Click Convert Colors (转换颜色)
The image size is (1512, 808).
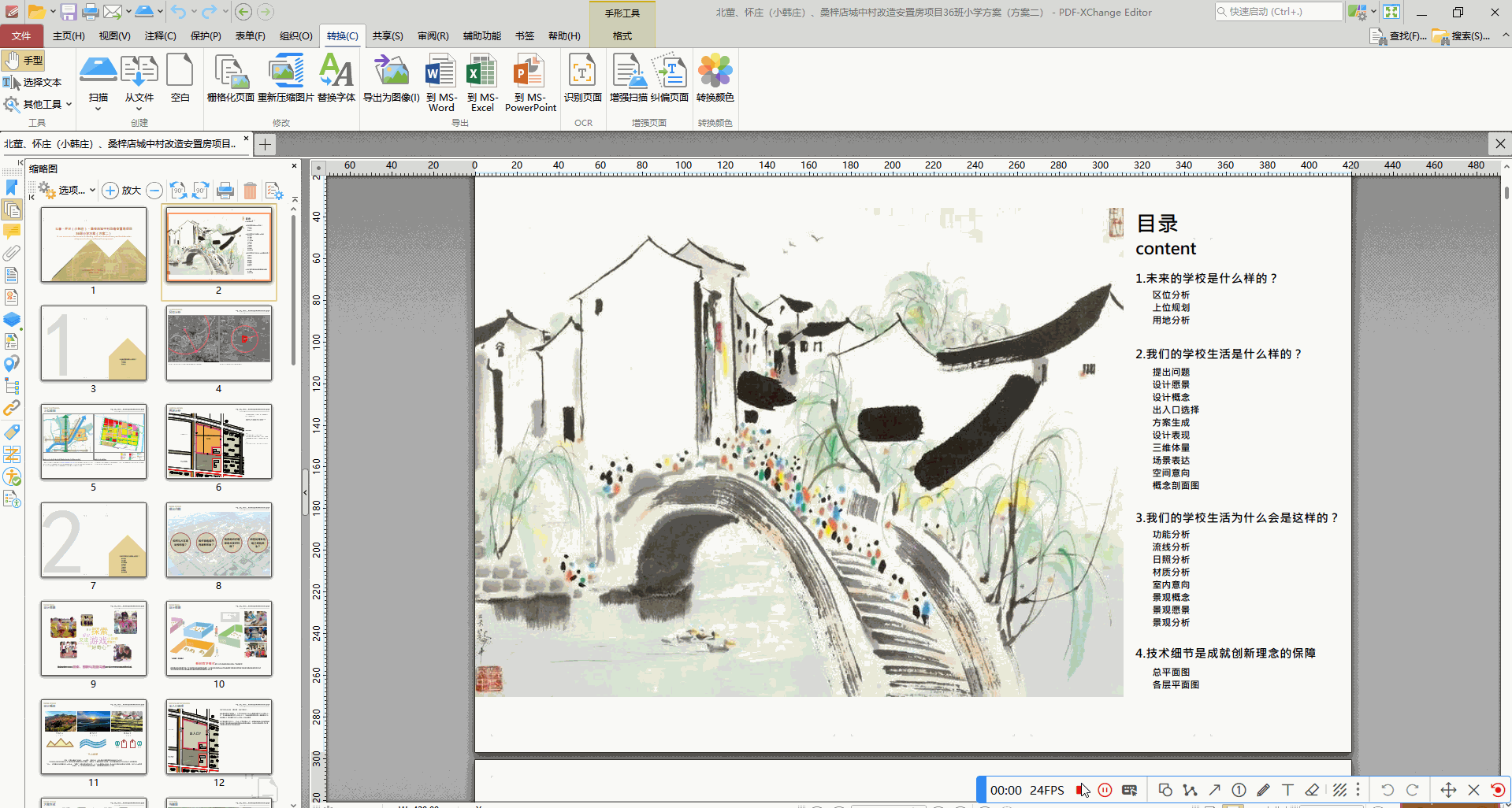coord(715,79)
